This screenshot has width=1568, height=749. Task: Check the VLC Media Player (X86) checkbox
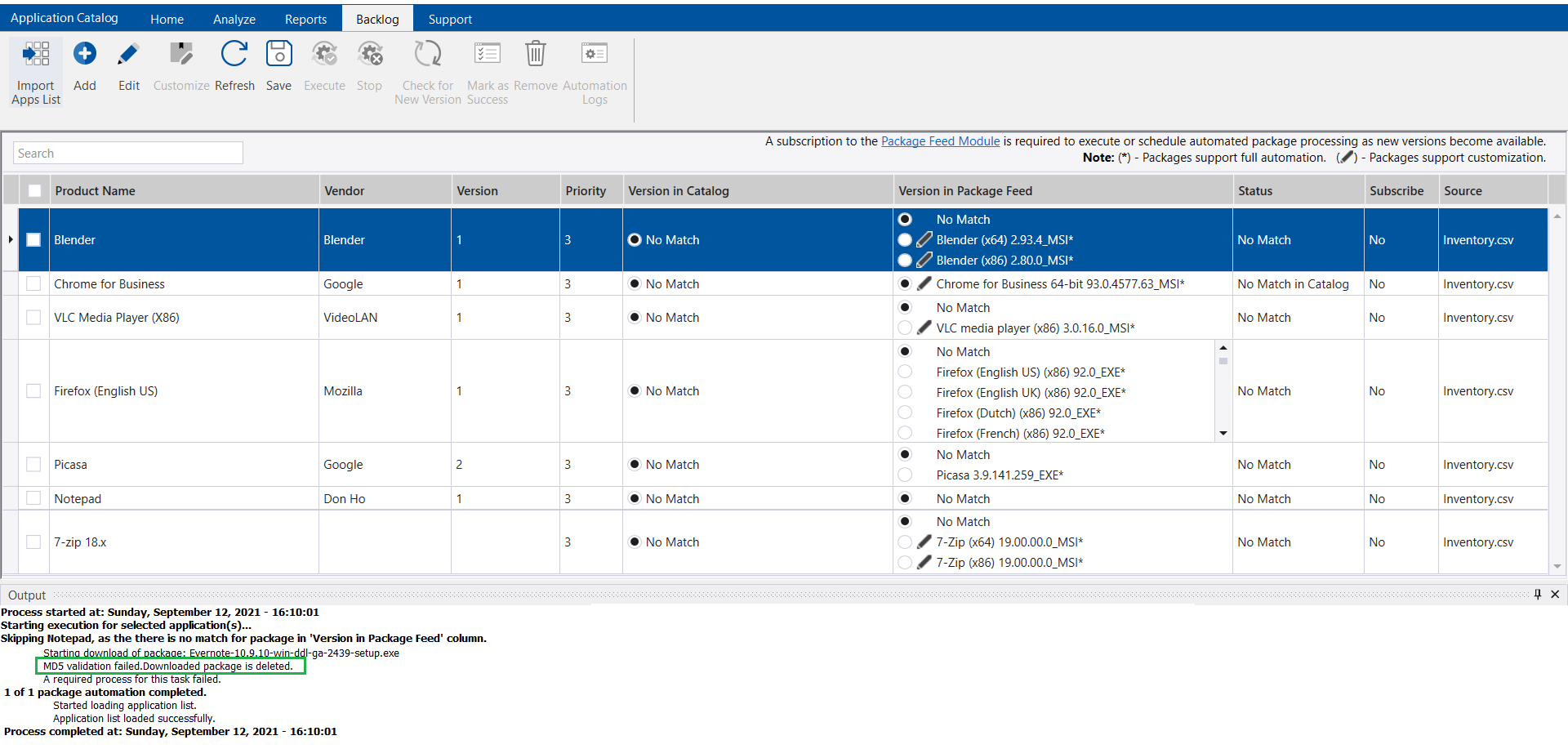pyautogui.click(x=33, y=317)
